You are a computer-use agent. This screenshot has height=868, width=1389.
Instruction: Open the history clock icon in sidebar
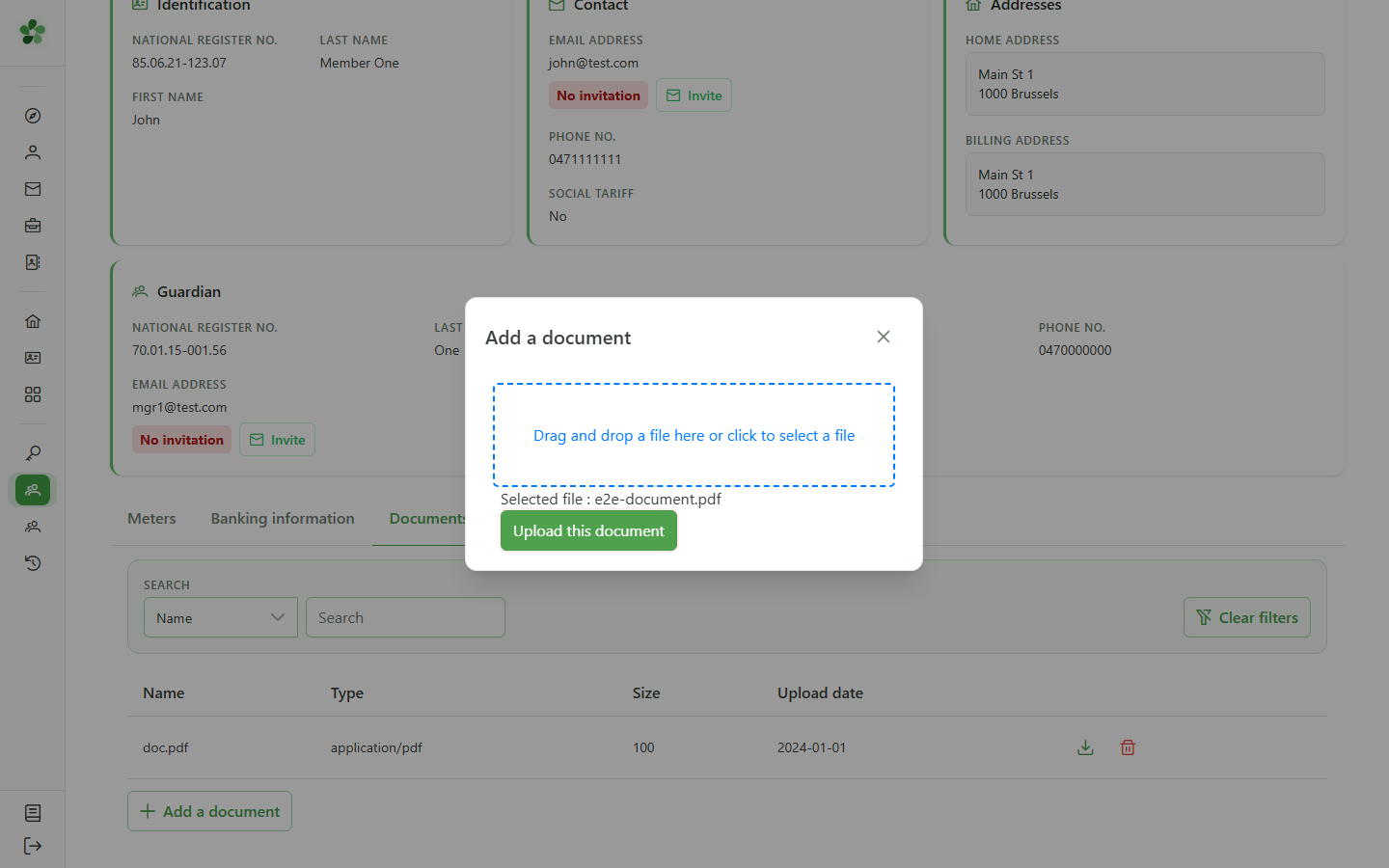pyautogui.click(x=33, y=563)
